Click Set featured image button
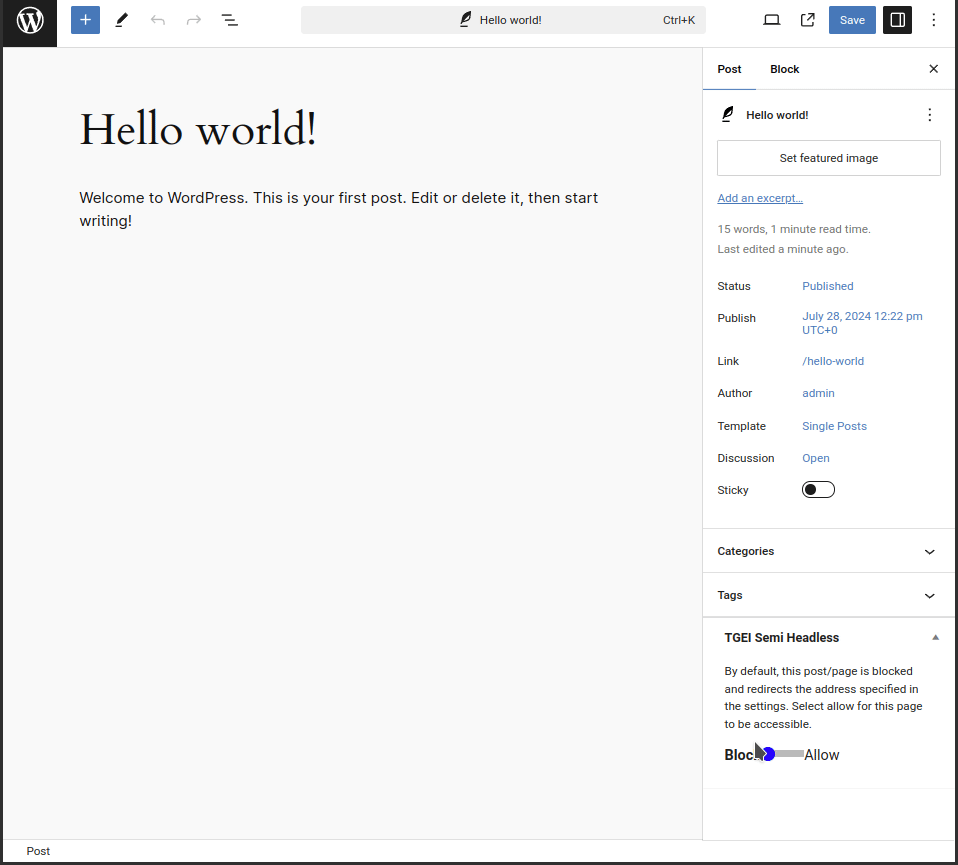Screen dimensions: 958x865 (829, 158)
